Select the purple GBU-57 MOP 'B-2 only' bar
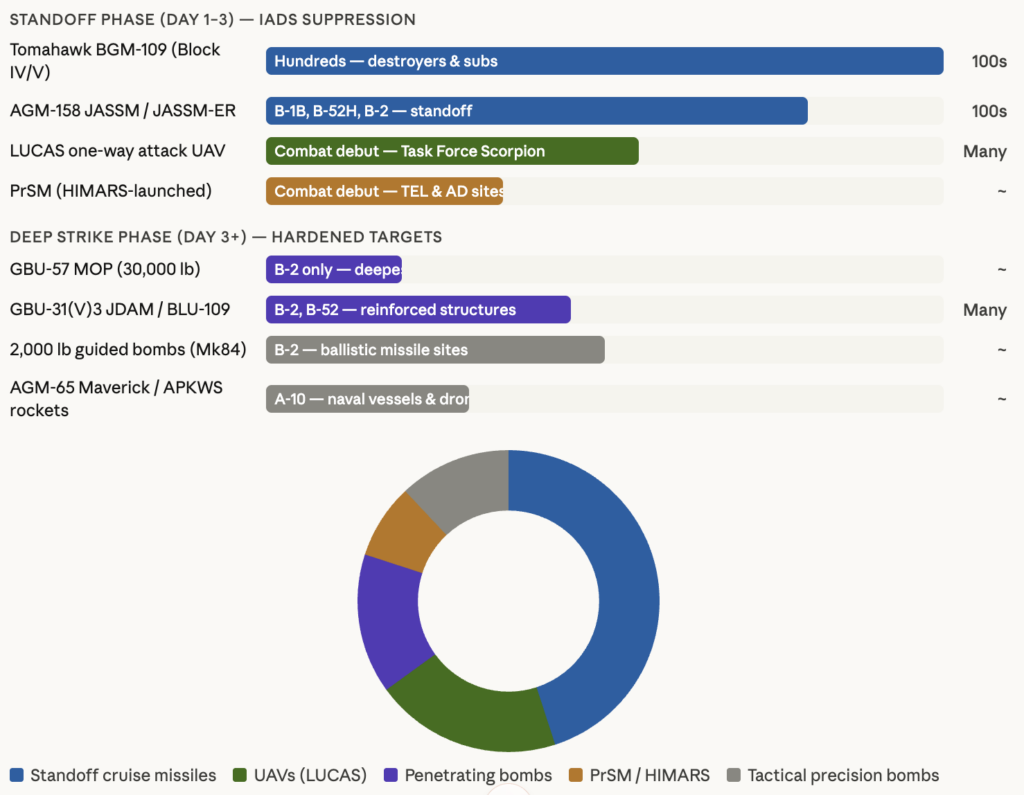Viewport: 1024px width, 795px height. pos(334,270)
